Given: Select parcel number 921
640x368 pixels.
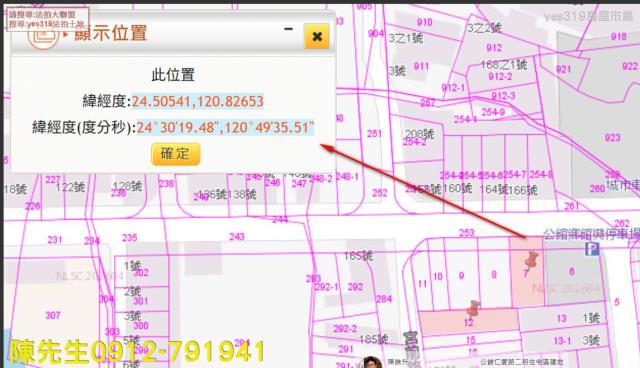Looking at the screenshot, I should (563, 69).
